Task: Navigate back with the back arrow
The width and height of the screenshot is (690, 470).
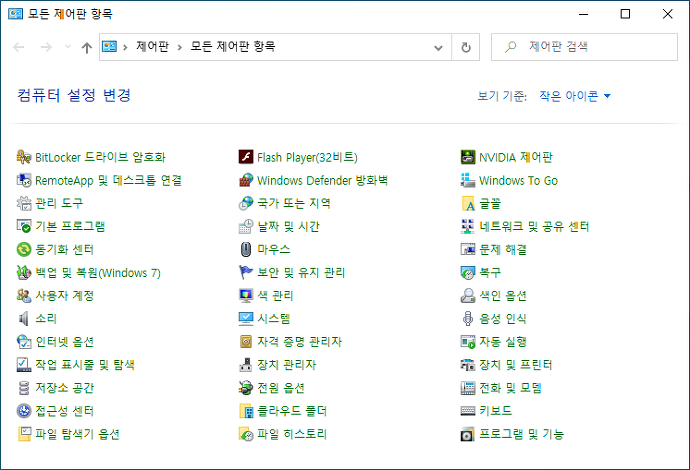Action: (18, 47)
